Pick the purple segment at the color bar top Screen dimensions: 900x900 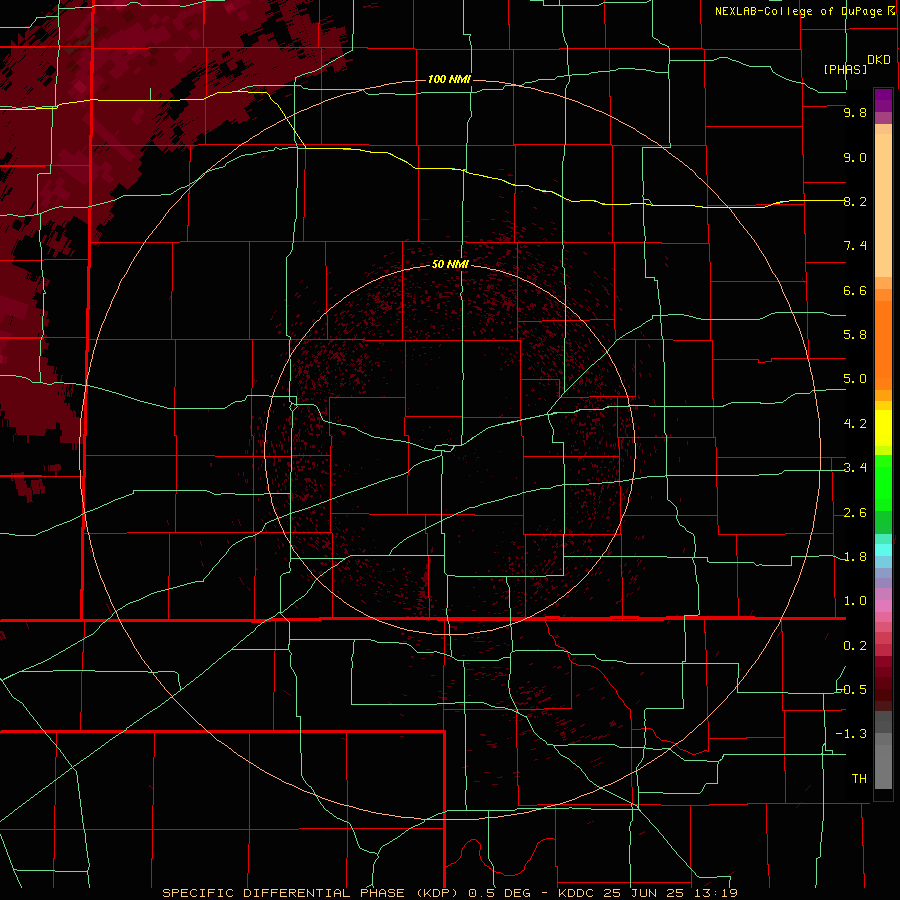(x=883, y=100)
